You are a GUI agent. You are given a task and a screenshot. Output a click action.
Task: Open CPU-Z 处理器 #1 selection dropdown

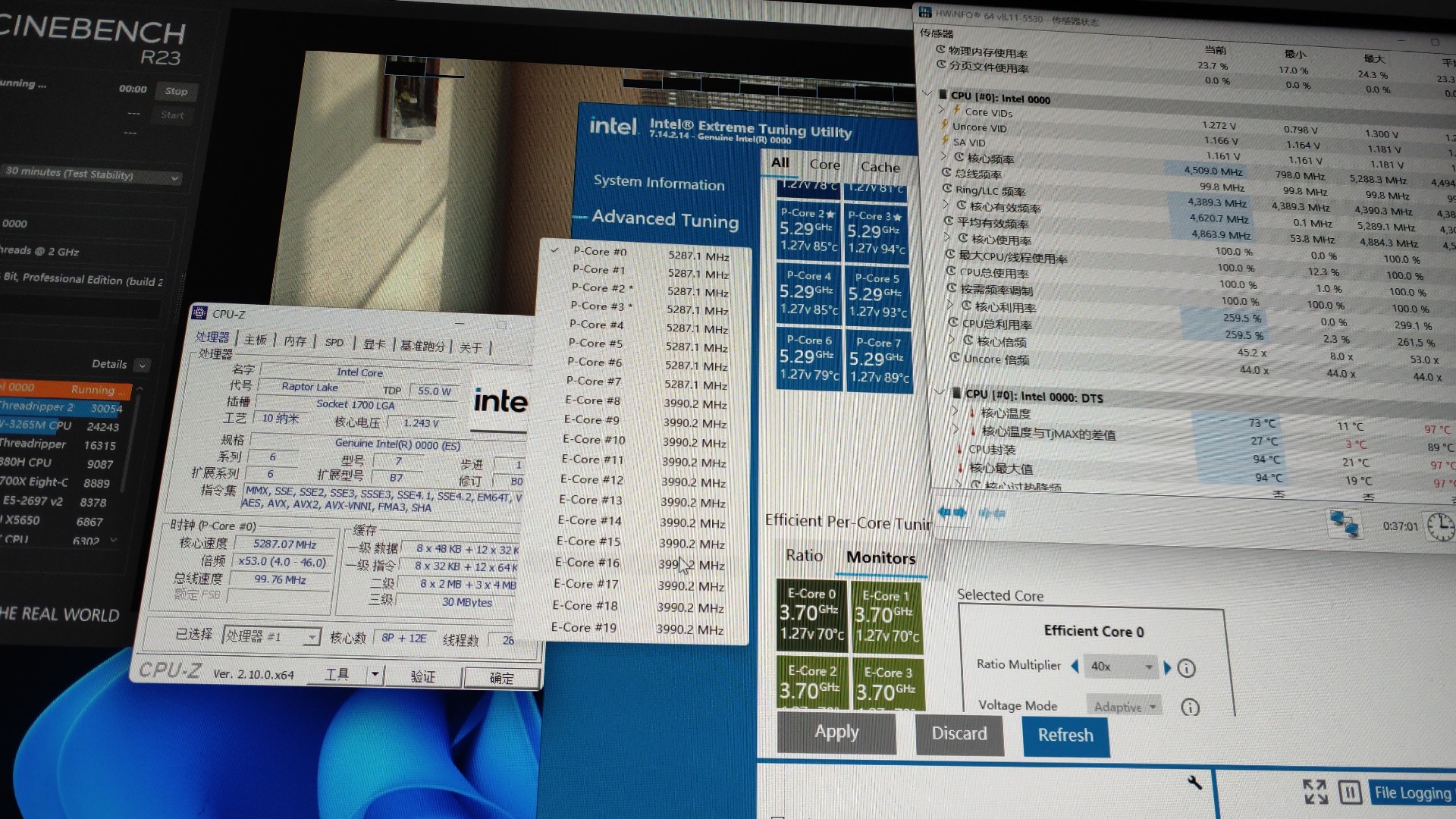(x=271, y=636)
